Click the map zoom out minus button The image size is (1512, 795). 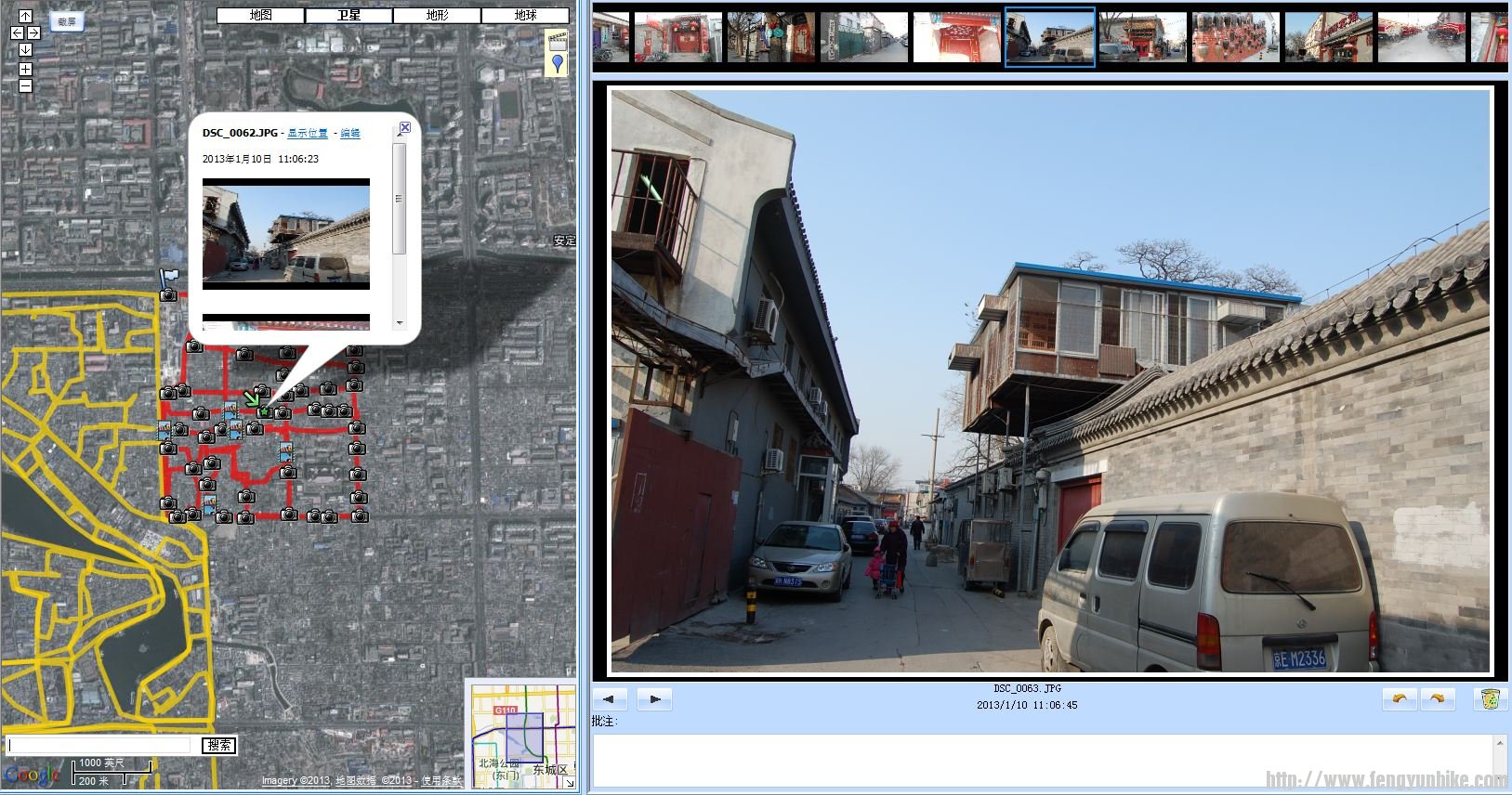pyautogui.click(x=25, y=85)
